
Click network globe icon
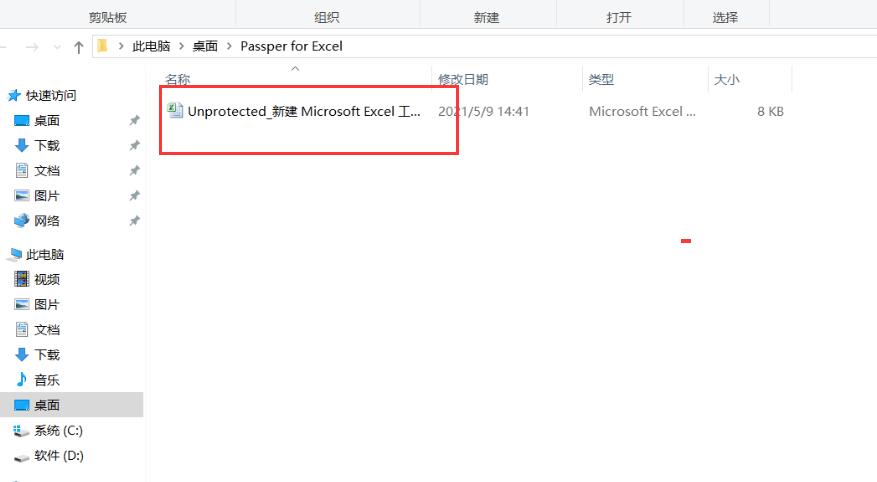(x=21, y=221)
